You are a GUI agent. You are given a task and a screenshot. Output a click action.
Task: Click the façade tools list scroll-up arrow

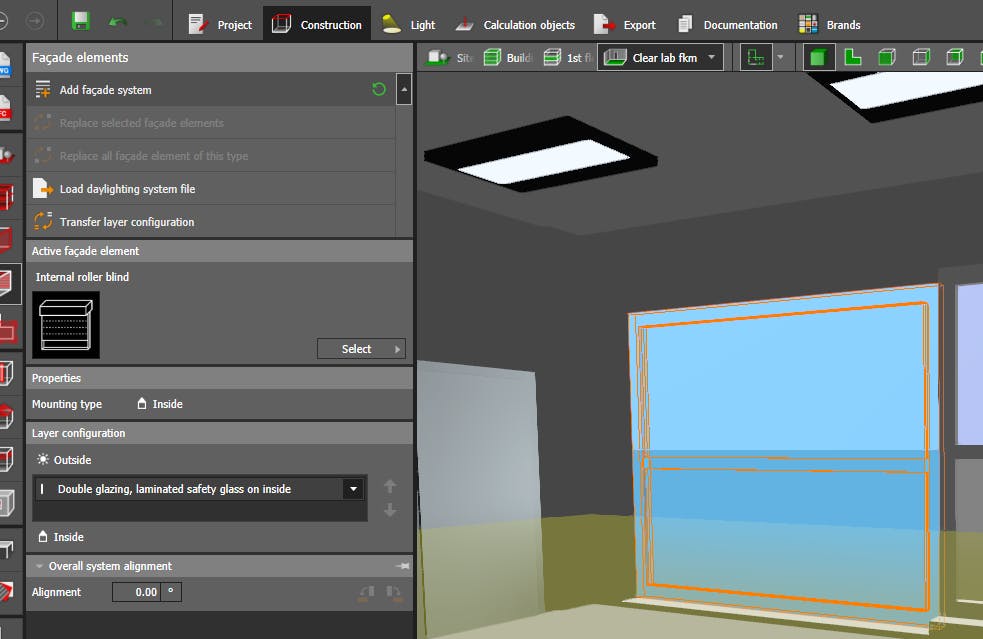pos(404,89)
